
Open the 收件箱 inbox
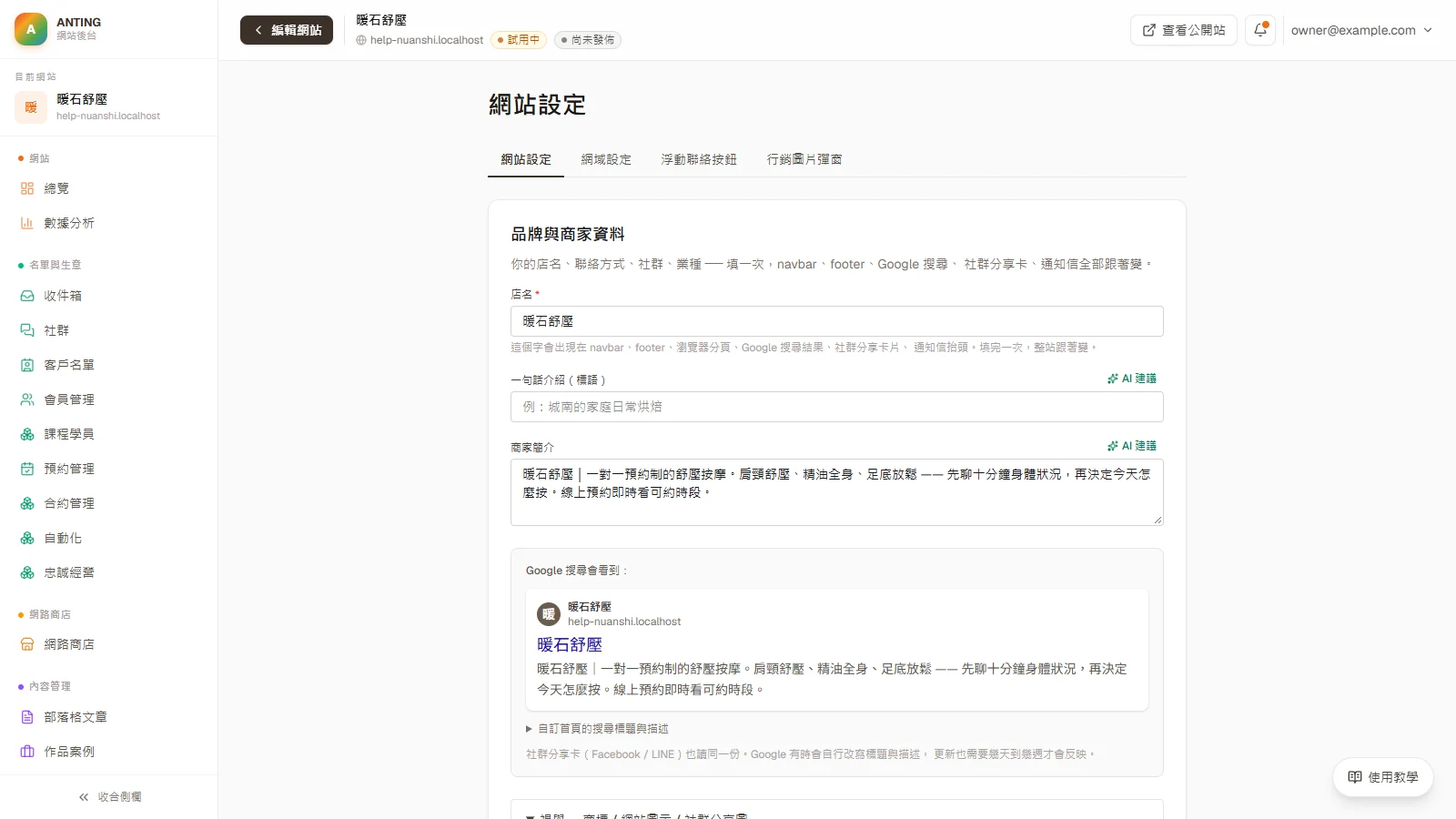tap(108, 296)
